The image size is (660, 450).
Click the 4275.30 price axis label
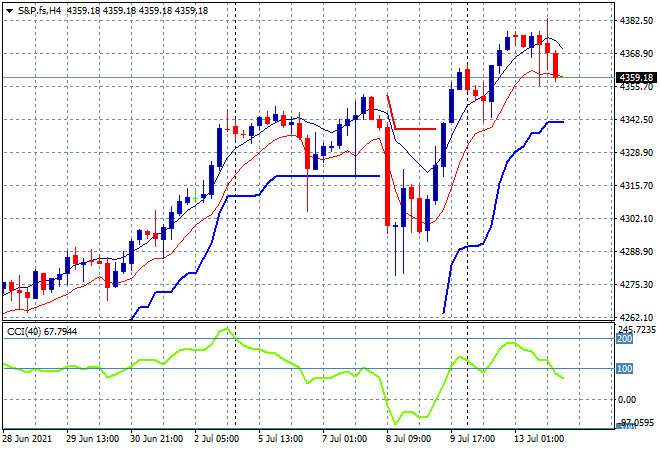(x=636, y=285)
